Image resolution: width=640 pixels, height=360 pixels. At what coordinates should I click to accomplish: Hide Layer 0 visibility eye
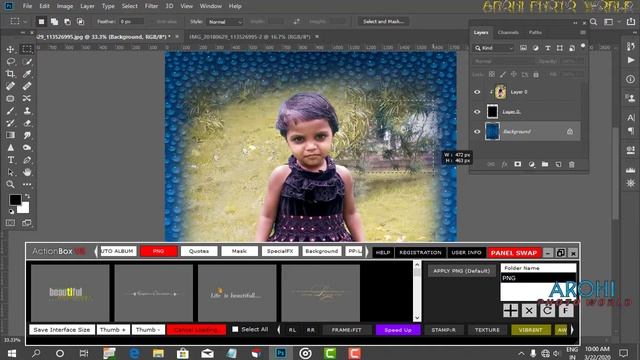coord(477,92)
